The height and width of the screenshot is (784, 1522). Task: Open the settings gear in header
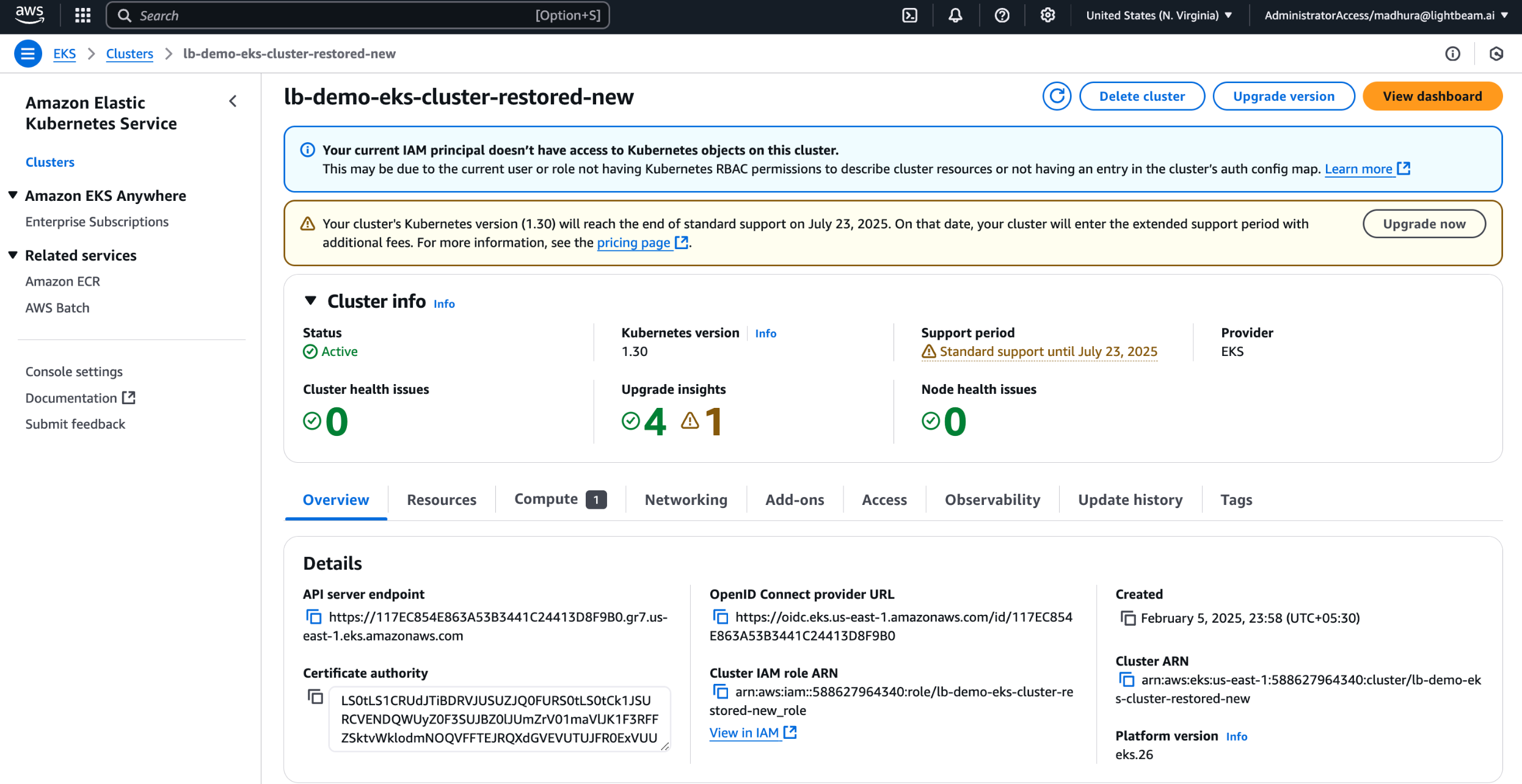pyautogui.click(x=1047, y=15)
